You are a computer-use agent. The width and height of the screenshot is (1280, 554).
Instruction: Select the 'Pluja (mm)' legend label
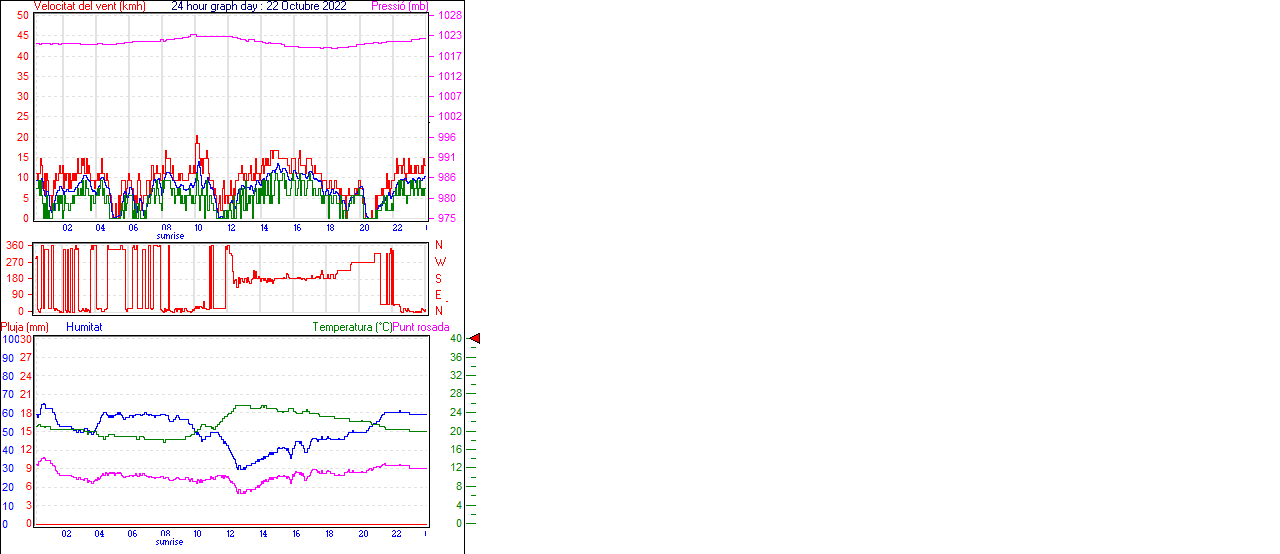point(25,327)
